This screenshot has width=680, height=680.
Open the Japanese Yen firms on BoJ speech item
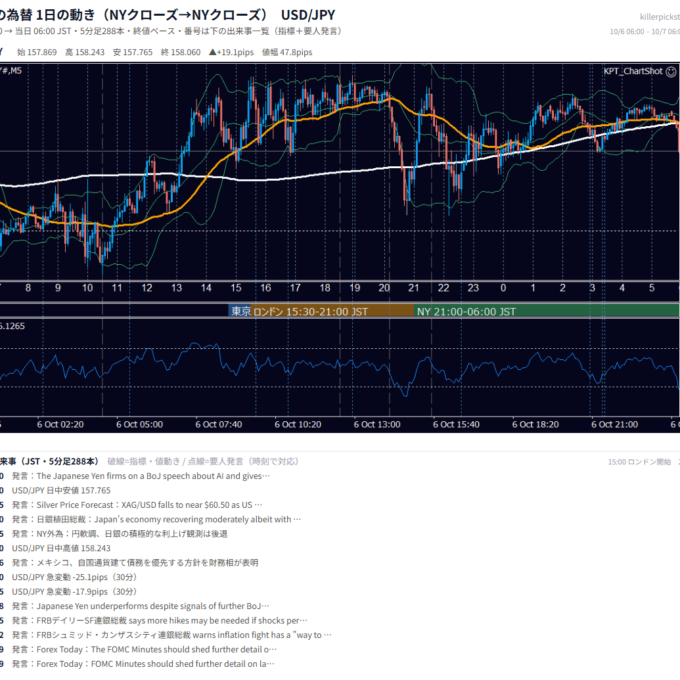click(141, 476)
